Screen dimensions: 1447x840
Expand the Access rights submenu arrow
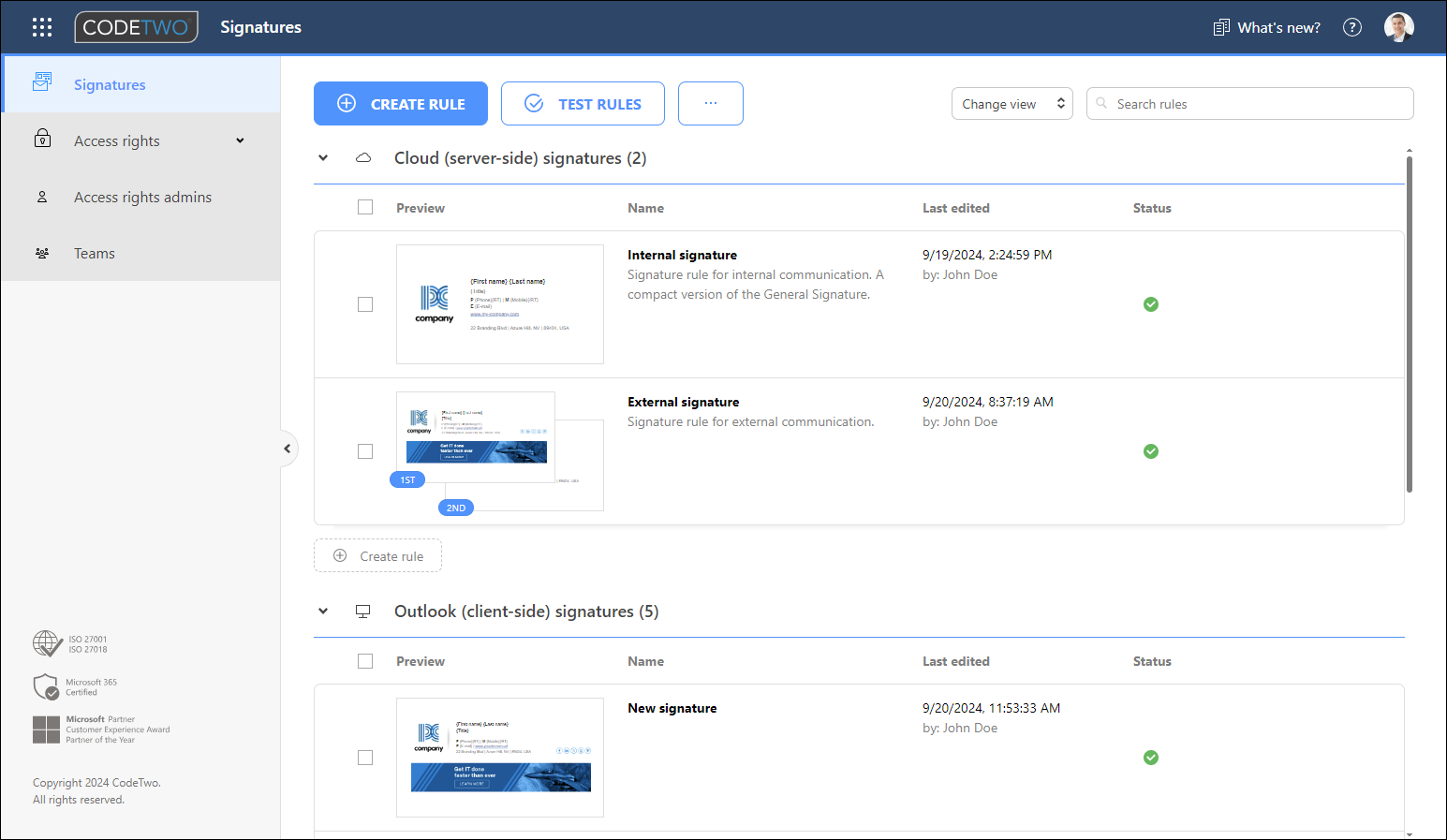click(240, 140)
